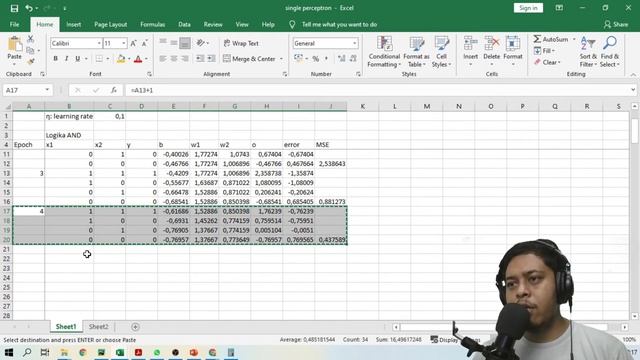This screenshot has height=360, width=640.
Task: Expand the Name Box dropdown arrow
Action: pos(47,90)
